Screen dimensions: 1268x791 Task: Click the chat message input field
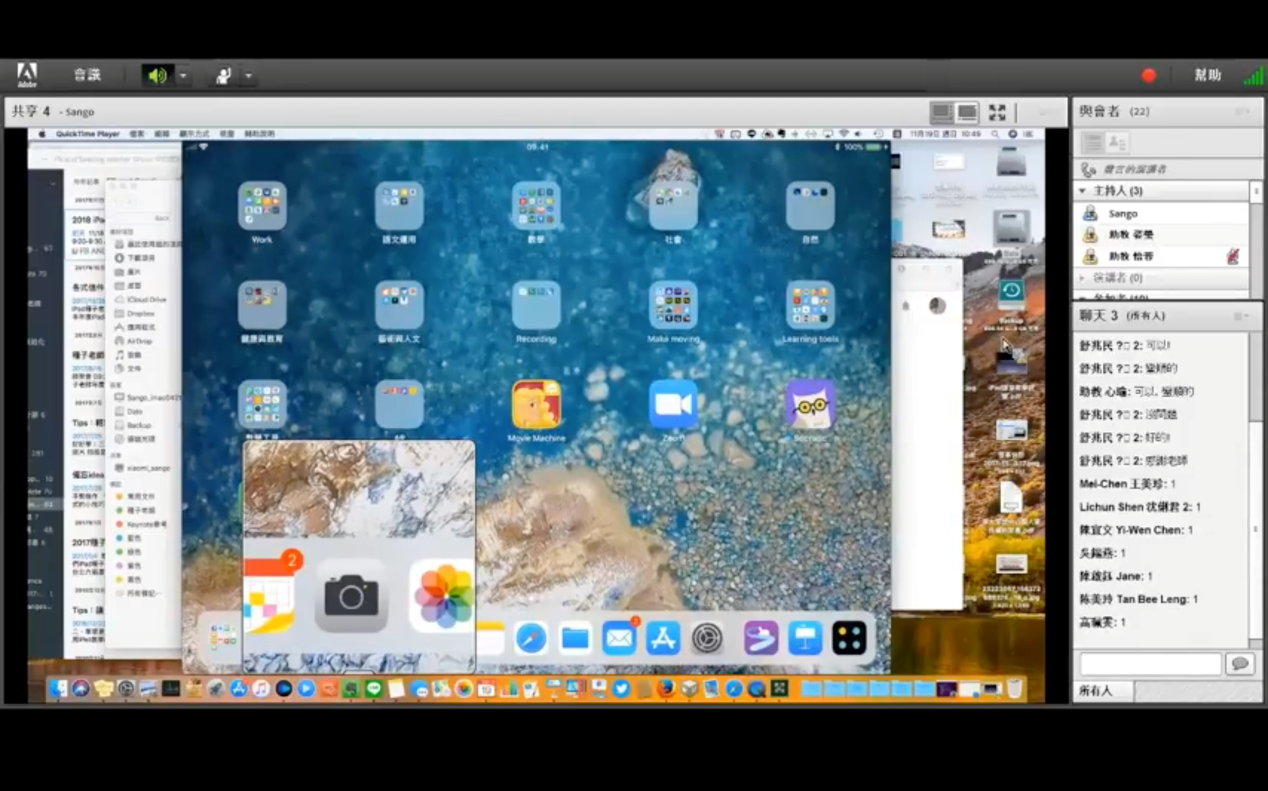tap(1150, 664)
